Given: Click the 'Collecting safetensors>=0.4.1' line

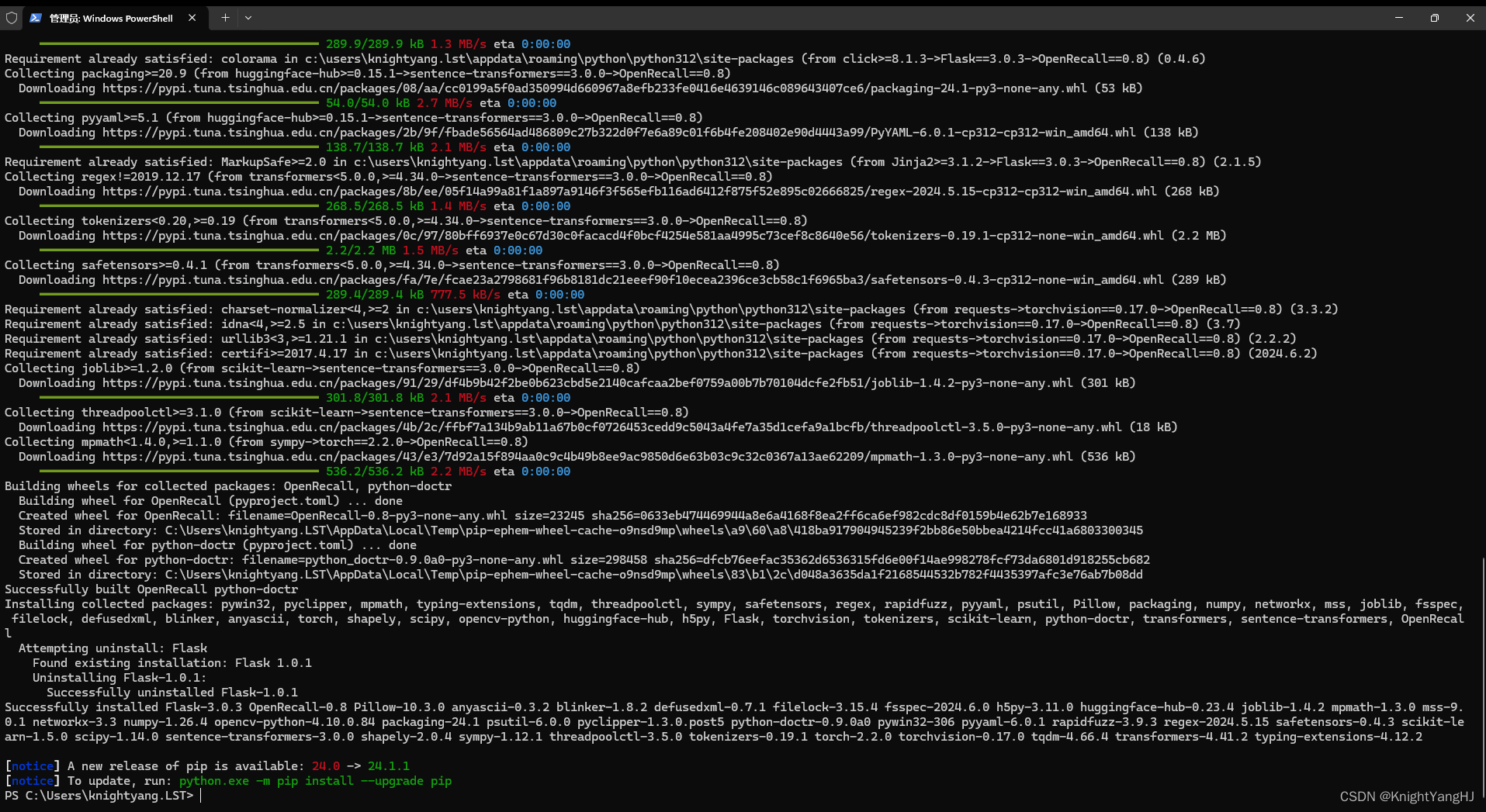Looking at the screenshot, I should (393, 265).
